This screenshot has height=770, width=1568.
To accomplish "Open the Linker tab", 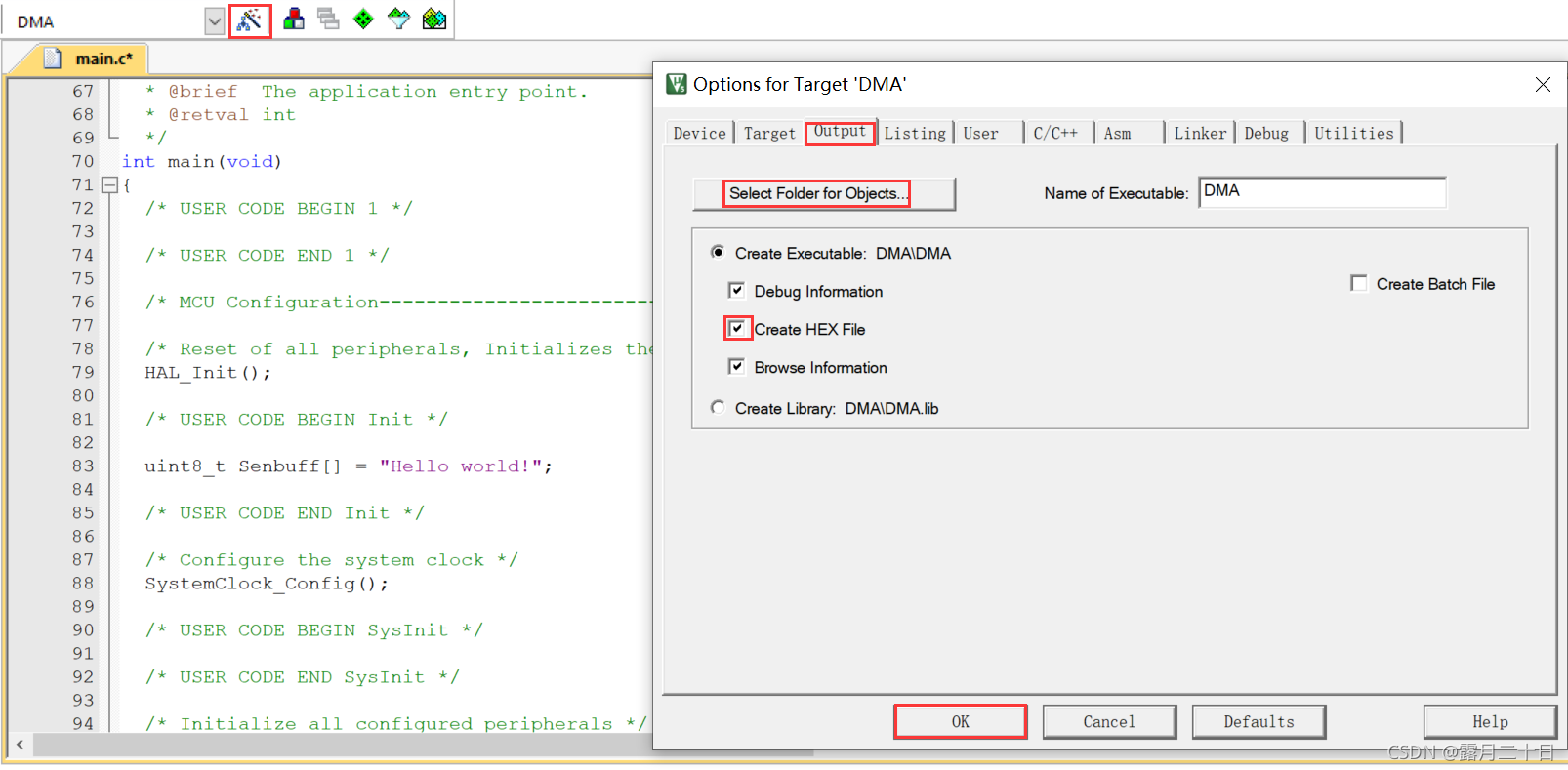I will 1200,134.
